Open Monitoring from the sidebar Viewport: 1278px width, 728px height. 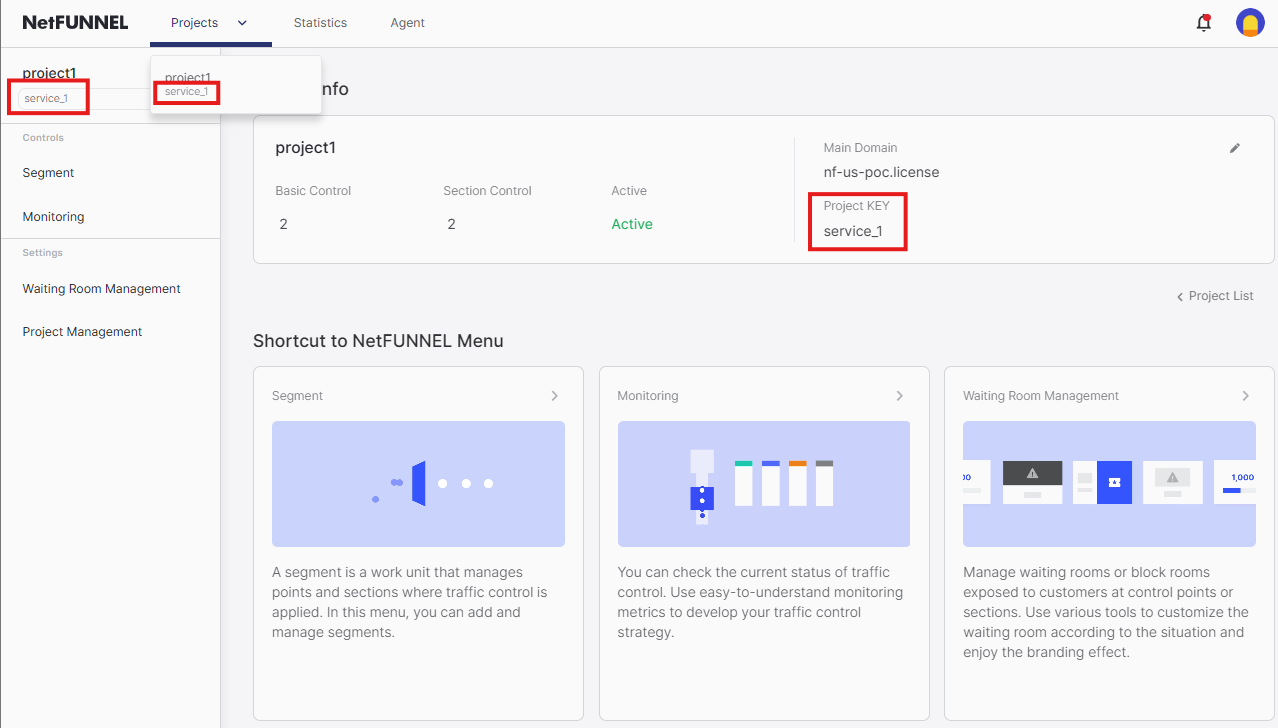[x=52, y=216]
